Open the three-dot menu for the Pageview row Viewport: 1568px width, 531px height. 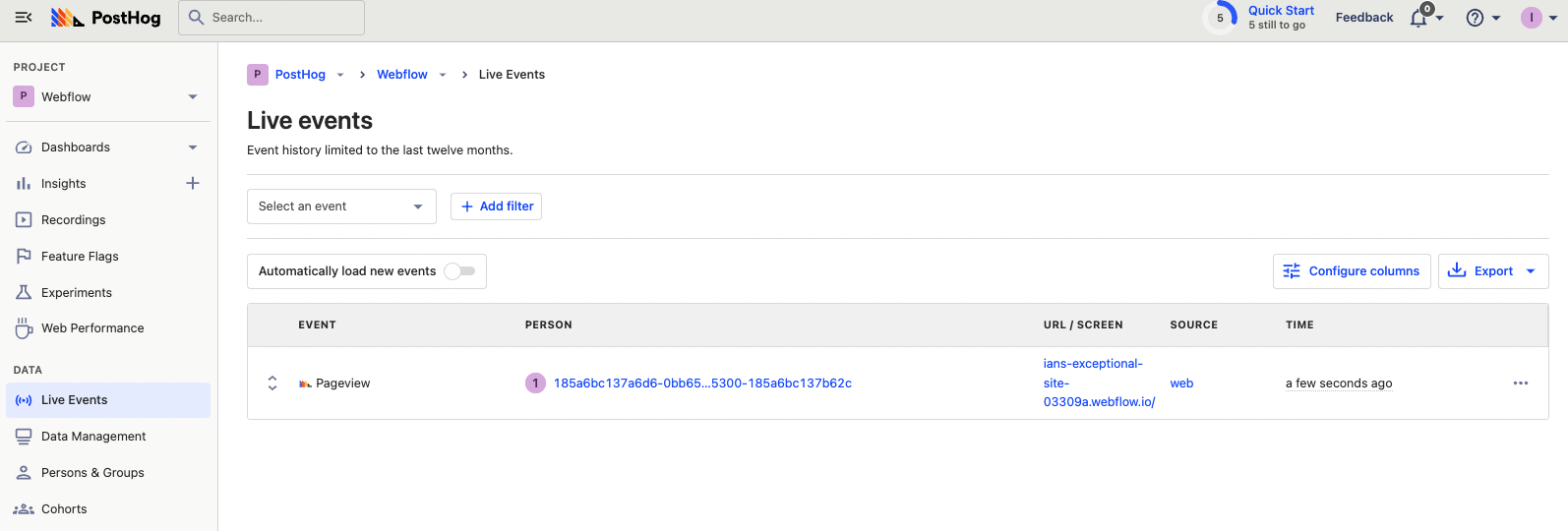tap(1520, 383)
